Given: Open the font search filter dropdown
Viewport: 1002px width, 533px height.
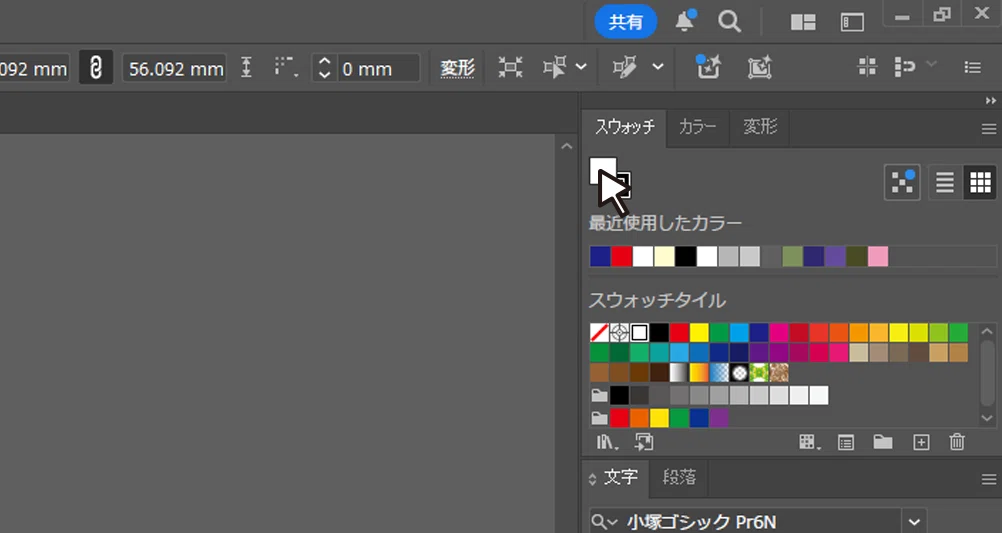Looking at the screenshot, I should [x=604, y=521].
